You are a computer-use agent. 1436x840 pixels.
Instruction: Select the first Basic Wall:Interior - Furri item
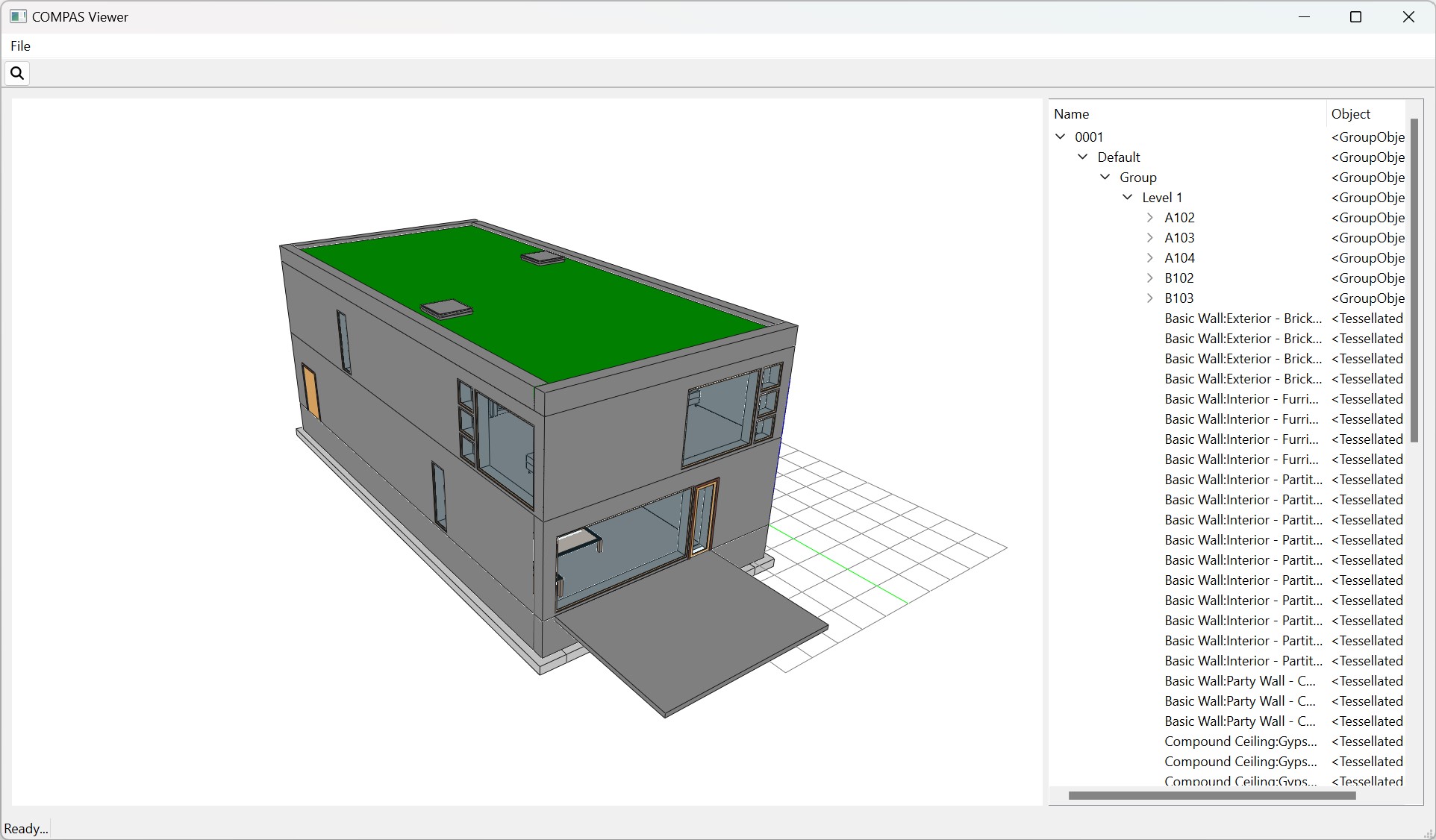point(1241,399)
